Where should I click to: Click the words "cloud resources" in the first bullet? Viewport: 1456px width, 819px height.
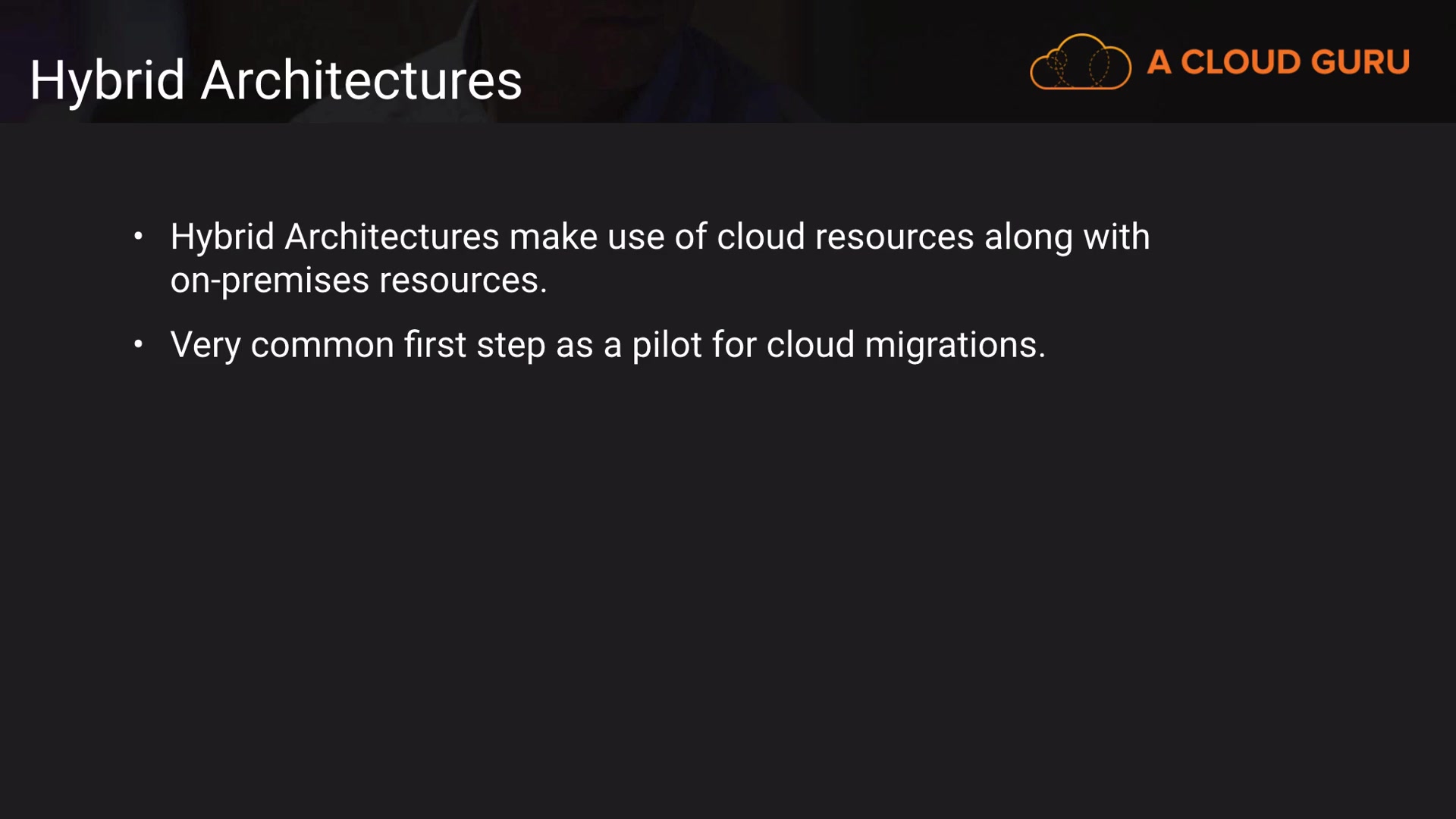click(x=845, y=237)
